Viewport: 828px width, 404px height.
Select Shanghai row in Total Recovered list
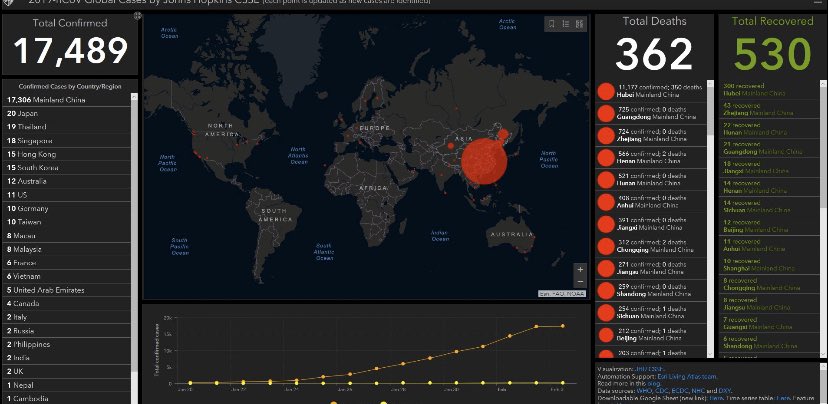[769, 265]
